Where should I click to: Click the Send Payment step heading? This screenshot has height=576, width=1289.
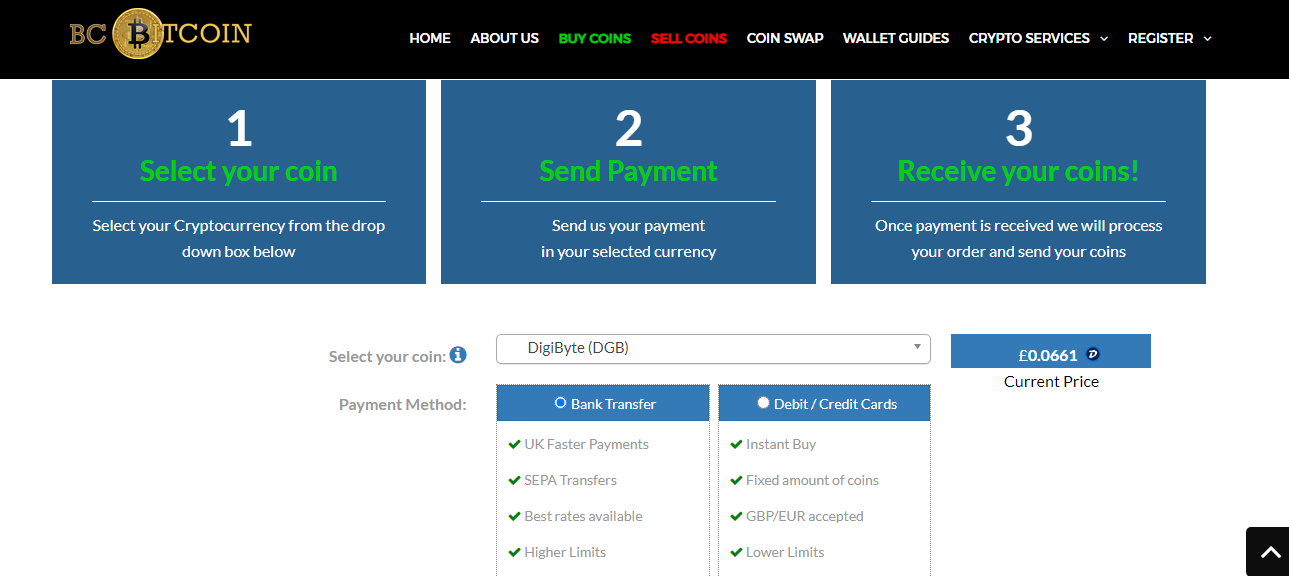pos(628,171)
